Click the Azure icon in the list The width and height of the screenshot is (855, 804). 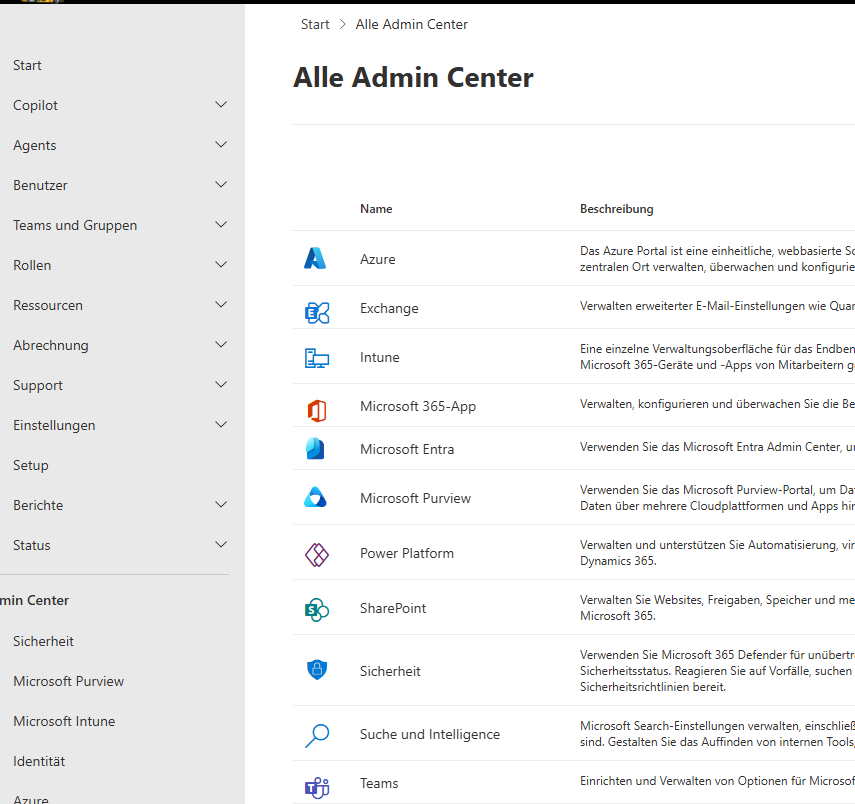(x=316, y=259)
